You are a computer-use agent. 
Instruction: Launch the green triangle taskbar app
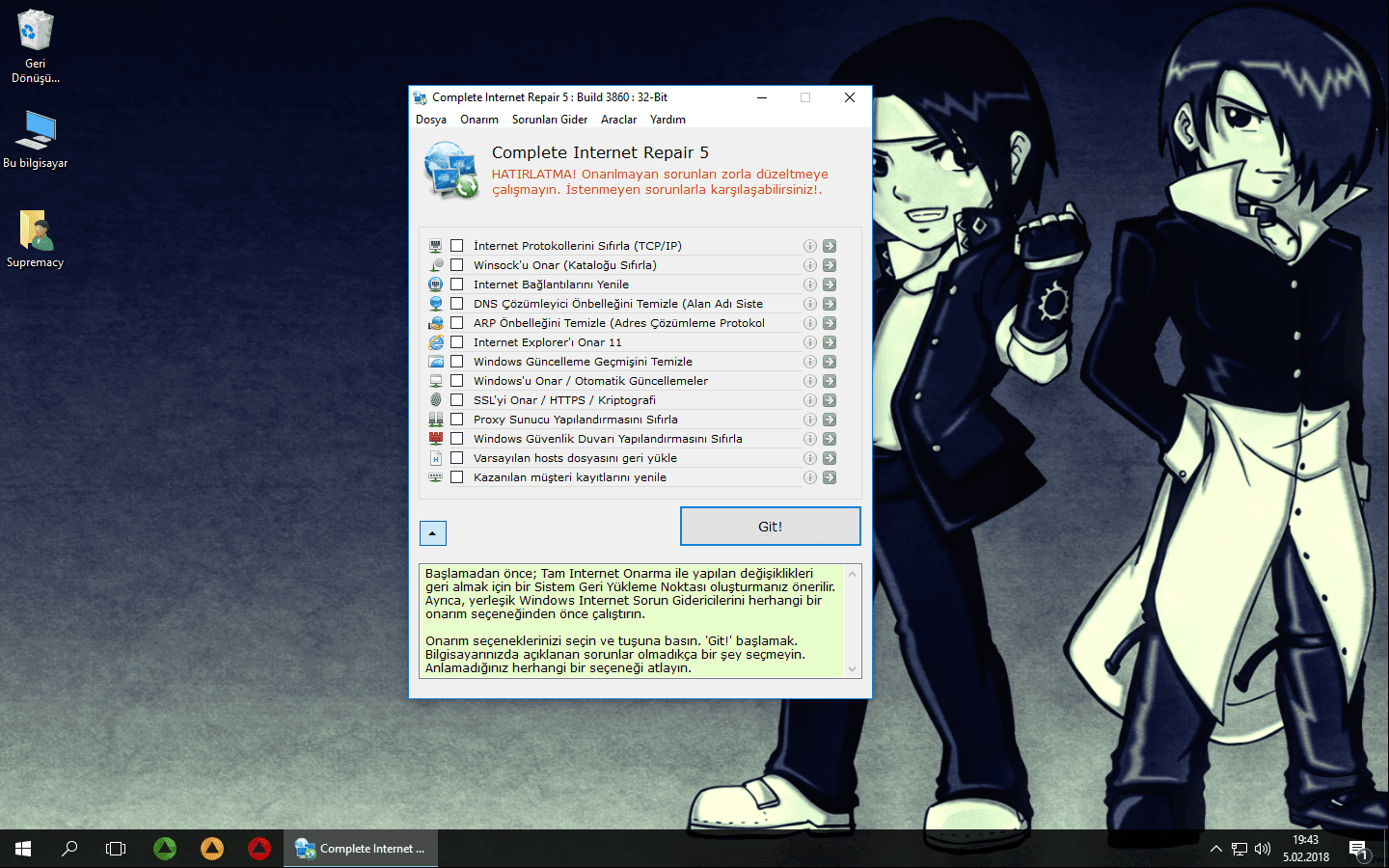coord(165,849)
